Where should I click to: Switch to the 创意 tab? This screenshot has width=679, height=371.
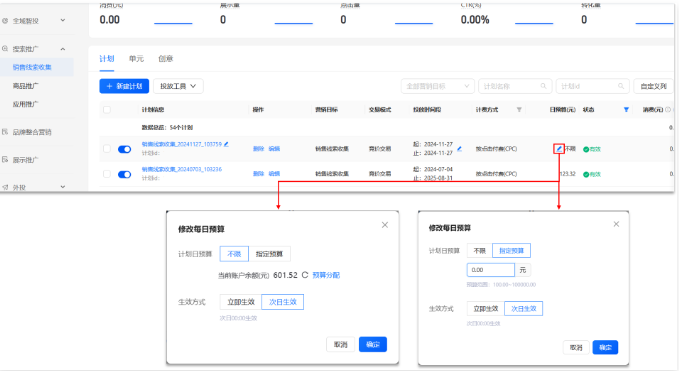[x=165, y=58]
